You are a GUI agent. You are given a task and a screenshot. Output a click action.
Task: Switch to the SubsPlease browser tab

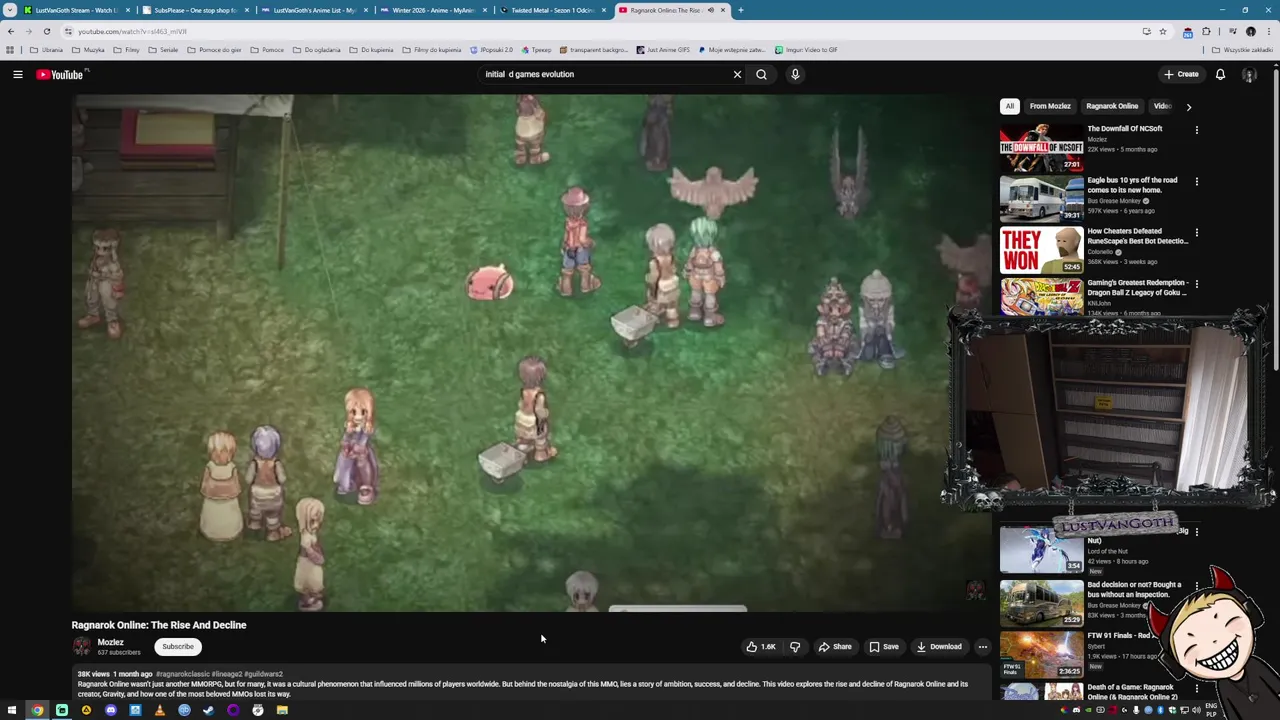pyautogui.click(x=193, y=10)
